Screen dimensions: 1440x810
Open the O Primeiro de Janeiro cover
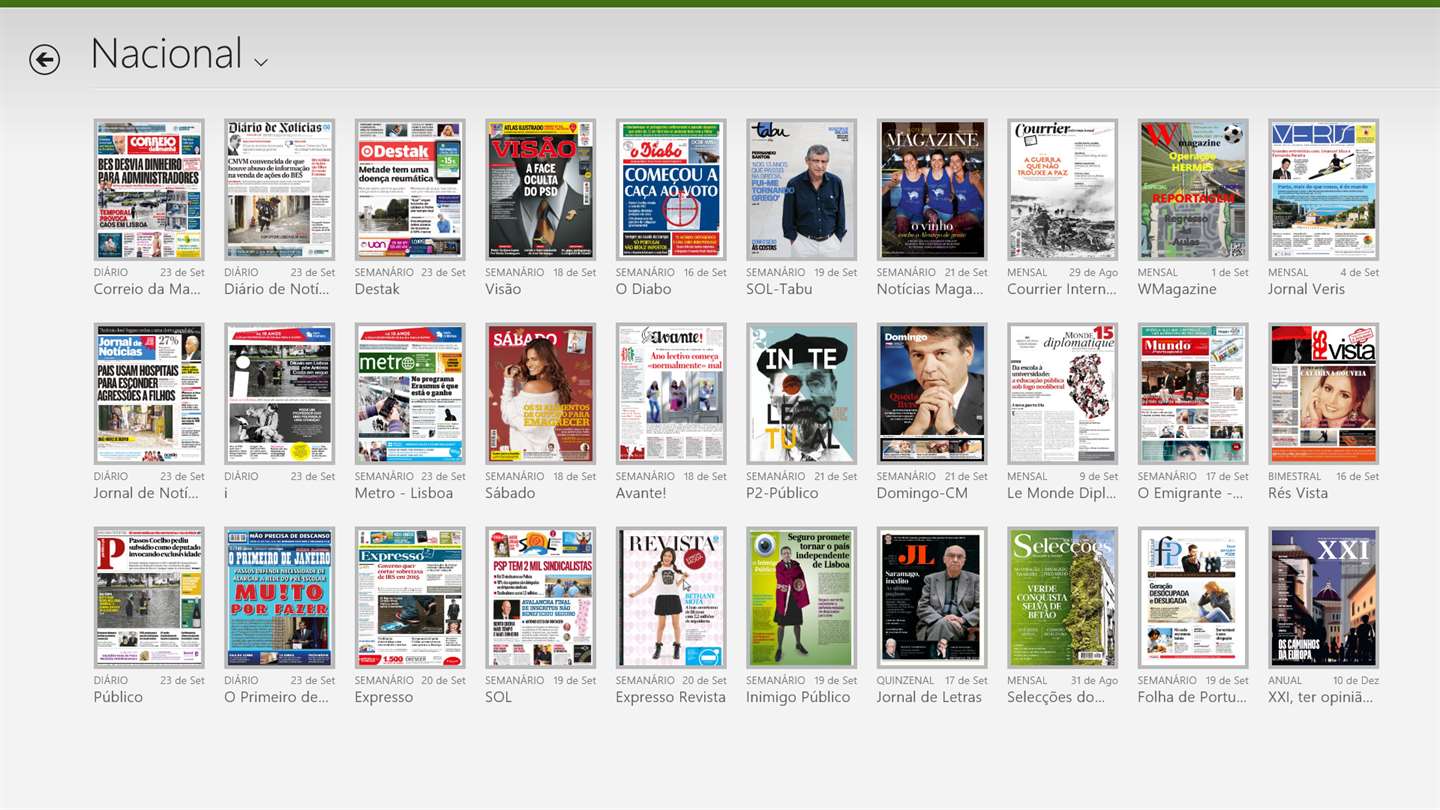(279, 598)
